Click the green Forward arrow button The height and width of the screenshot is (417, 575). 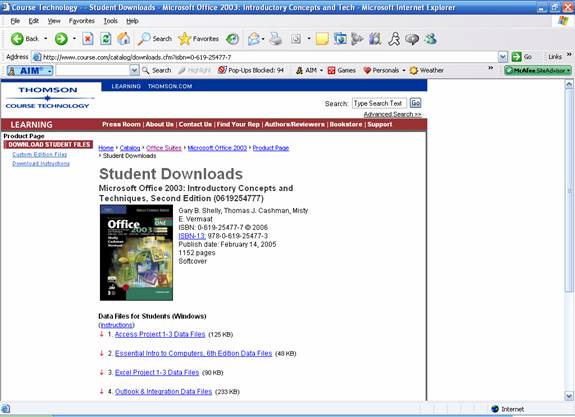pyautogui.click(x=61, y=39)
